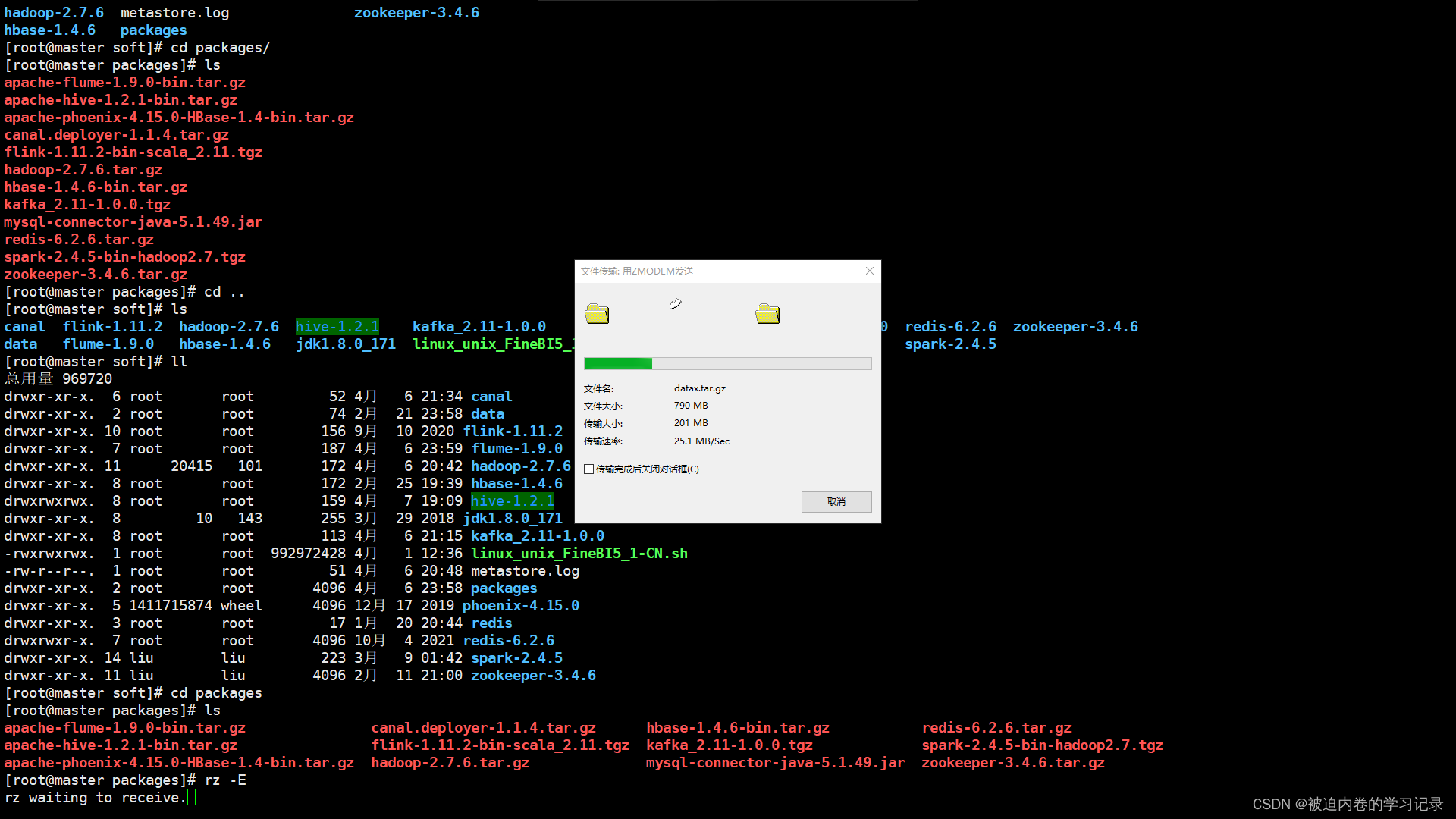Viewport: 1456px width, 819px height.
Task: Click the CSDN author watermark text
Action: point(1348,804)
